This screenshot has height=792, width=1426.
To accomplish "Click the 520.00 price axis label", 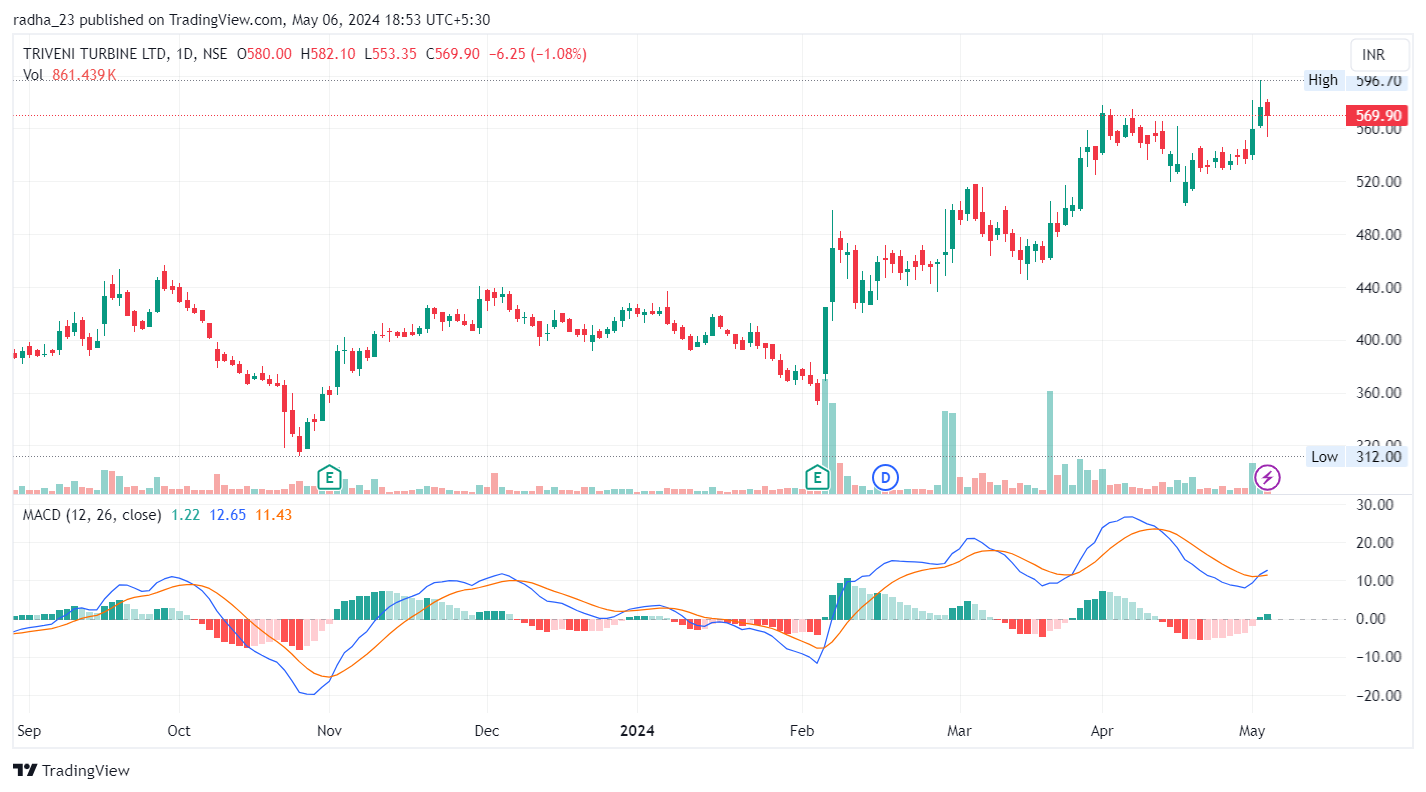I will 1377,182.
